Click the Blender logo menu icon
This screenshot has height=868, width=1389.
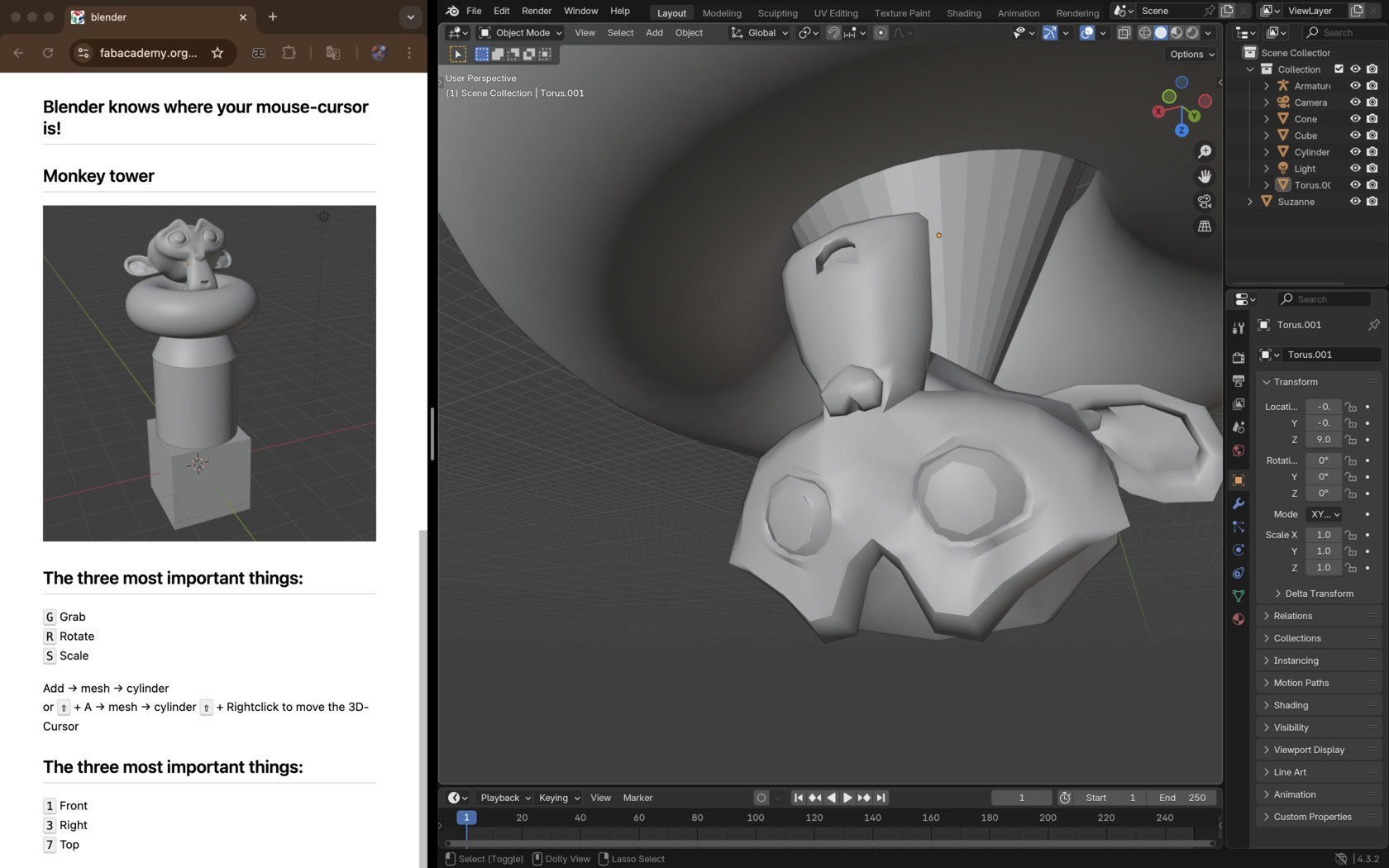point(452,11)
